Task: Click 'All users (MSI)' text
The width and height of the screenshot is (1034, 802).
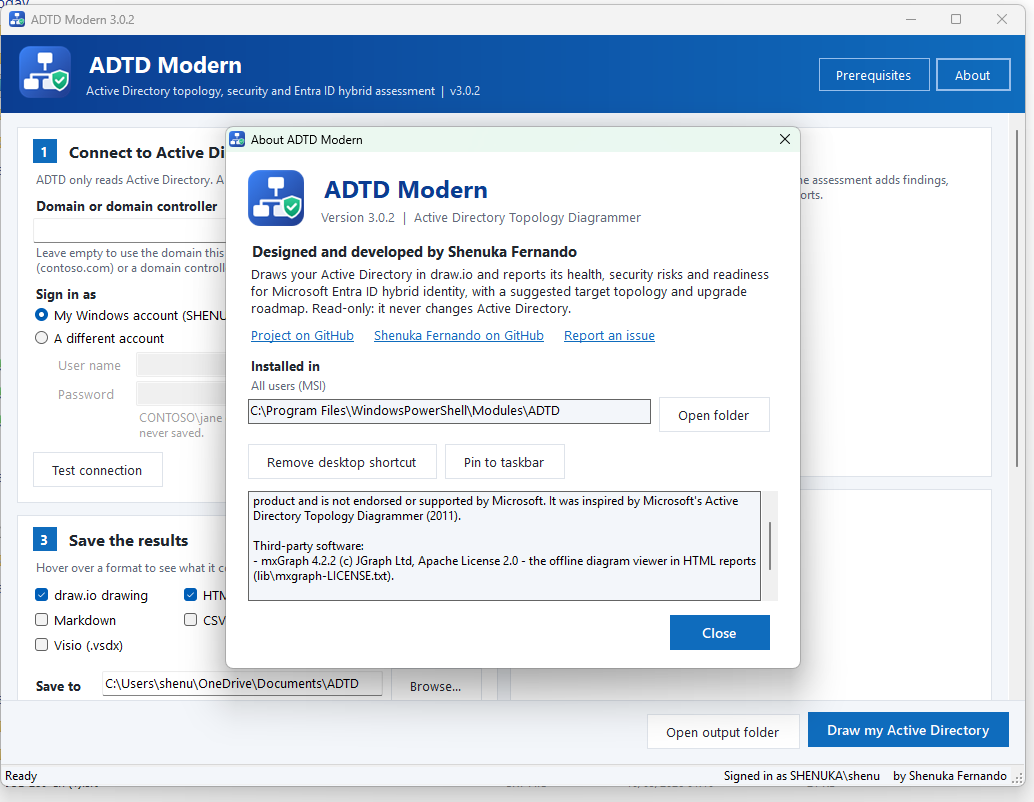Action: point(288,386)
